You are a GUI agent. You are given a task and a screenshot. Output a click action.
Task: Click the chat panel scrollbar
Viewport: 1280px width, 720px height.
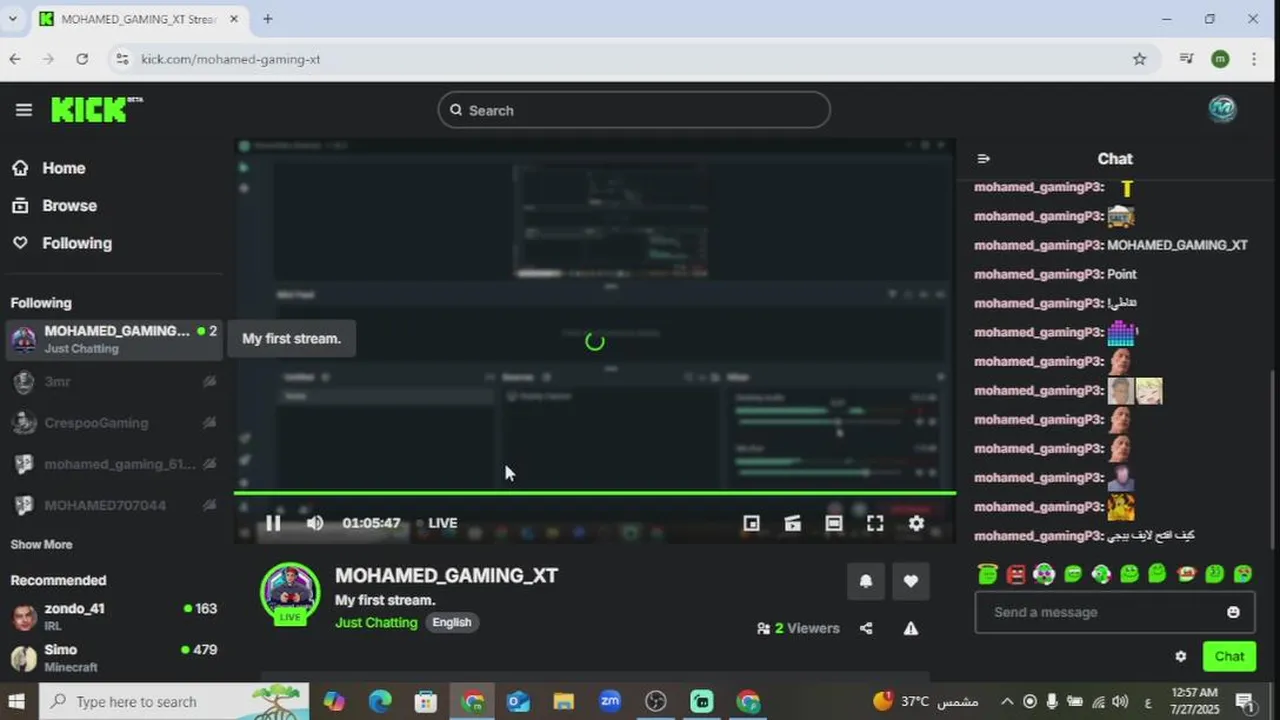pos(1273,460)
